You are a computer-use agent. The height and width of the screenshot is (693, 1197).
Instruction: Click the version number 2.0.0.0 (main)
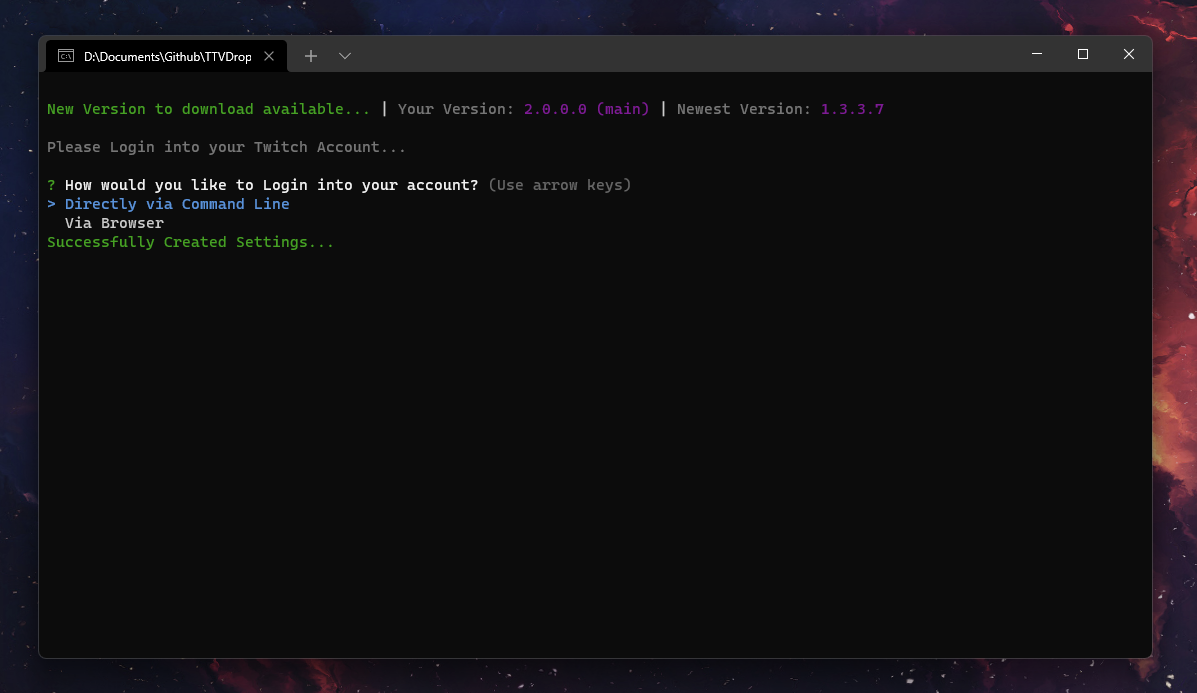click(586, 109)
